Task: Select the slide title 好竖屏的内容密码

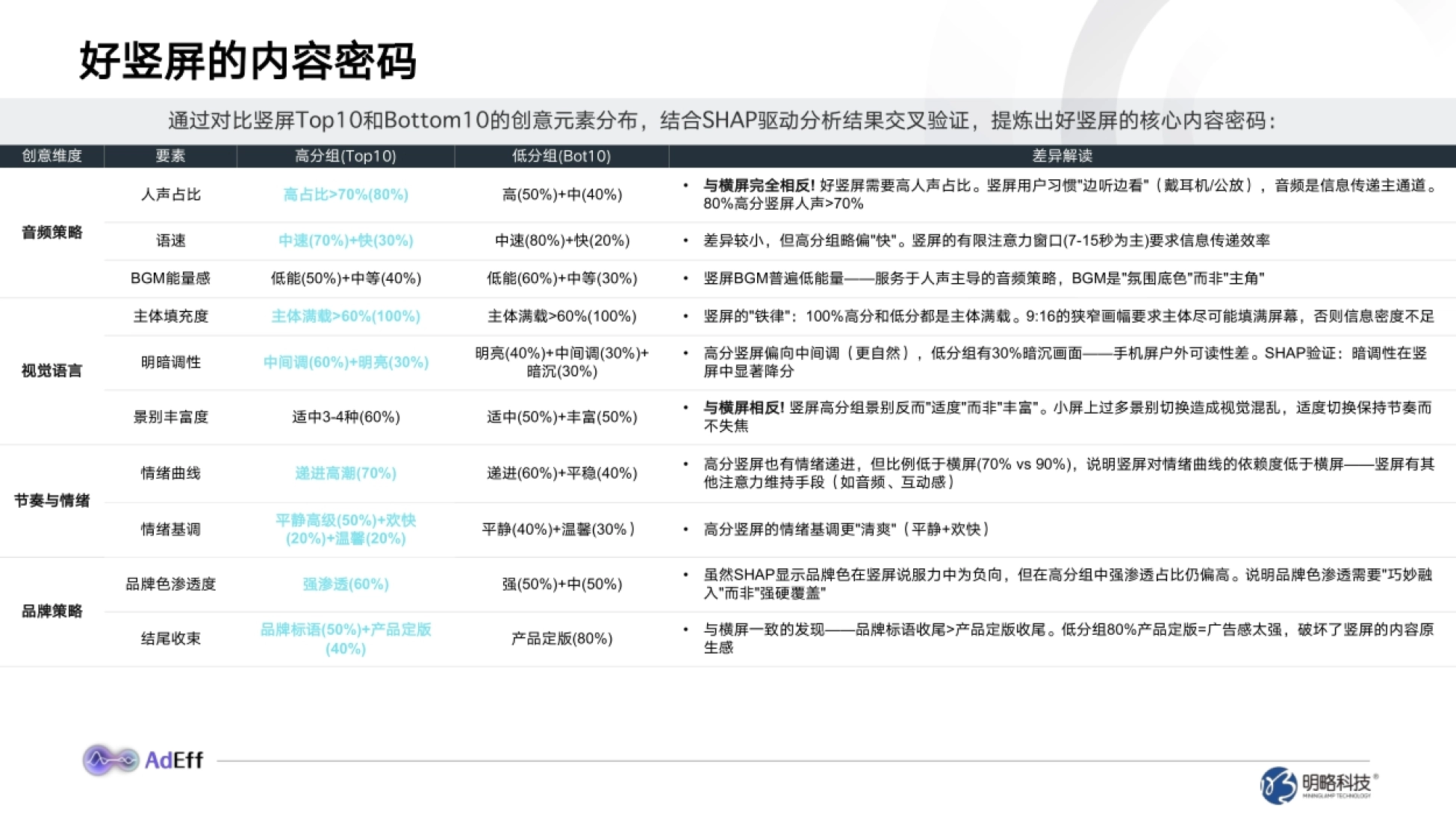Action: (247, 60)
